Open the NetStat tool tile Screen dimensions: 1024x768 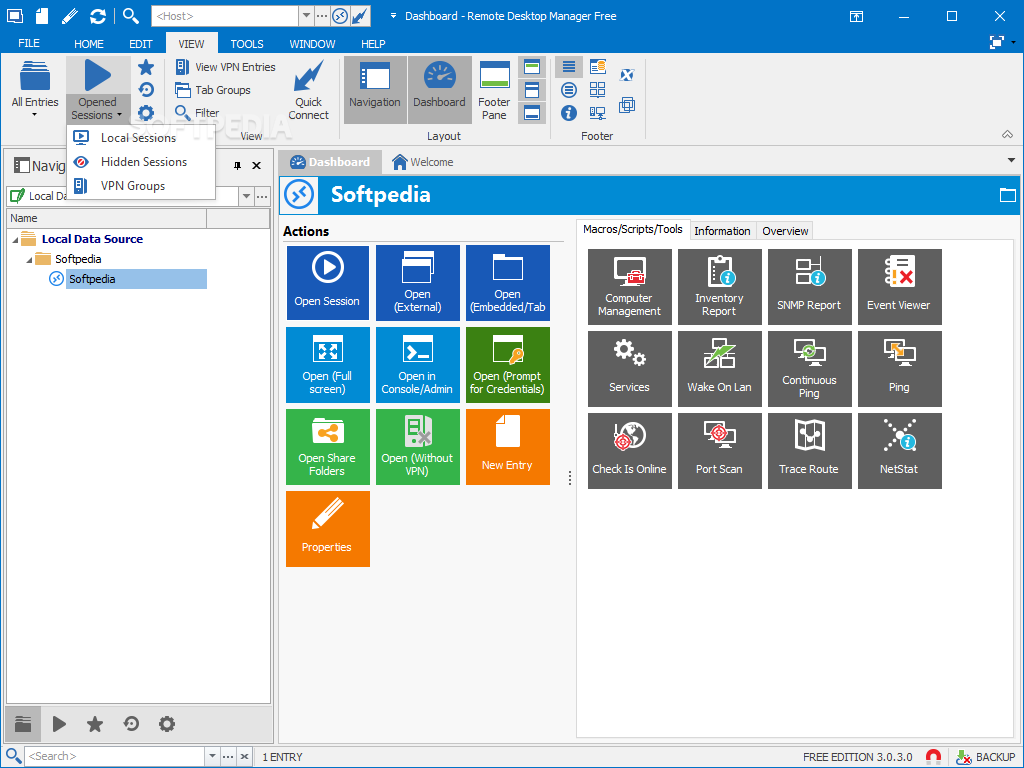[x=899, y=451]
